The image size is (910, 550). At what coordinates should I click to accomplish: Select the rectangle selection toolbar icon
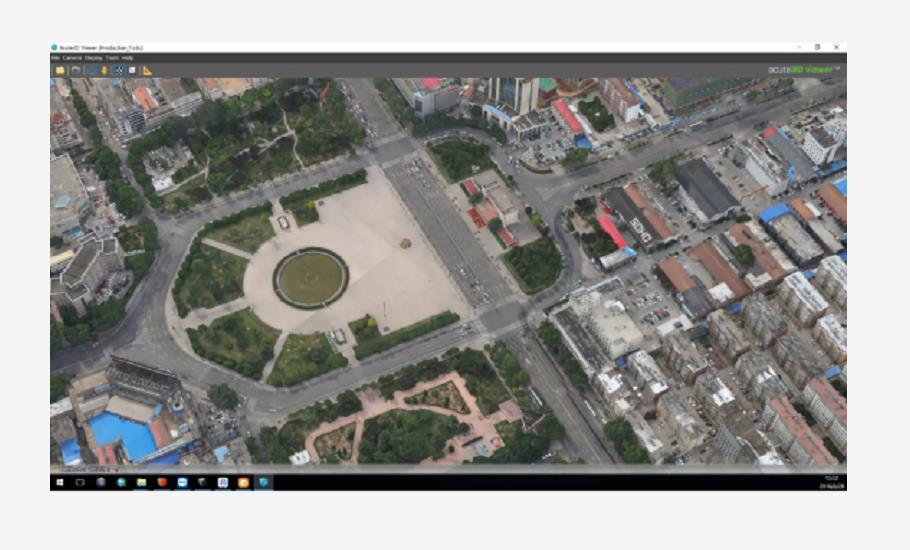[x=90, y=70]
